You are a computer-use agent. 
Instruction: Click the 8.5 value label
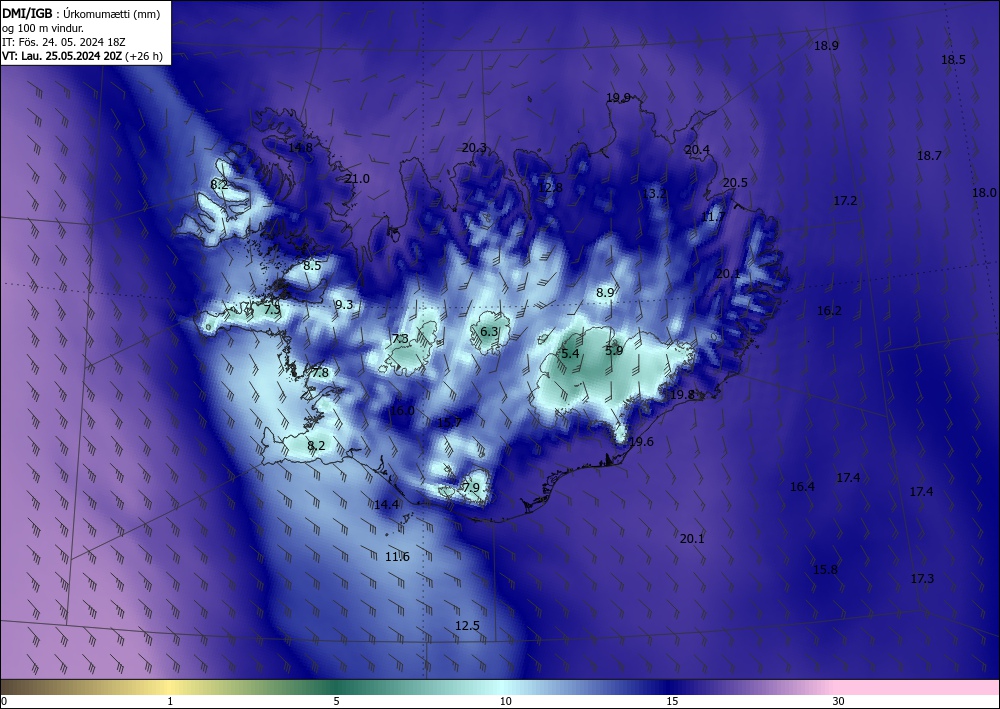click(312, 266)
